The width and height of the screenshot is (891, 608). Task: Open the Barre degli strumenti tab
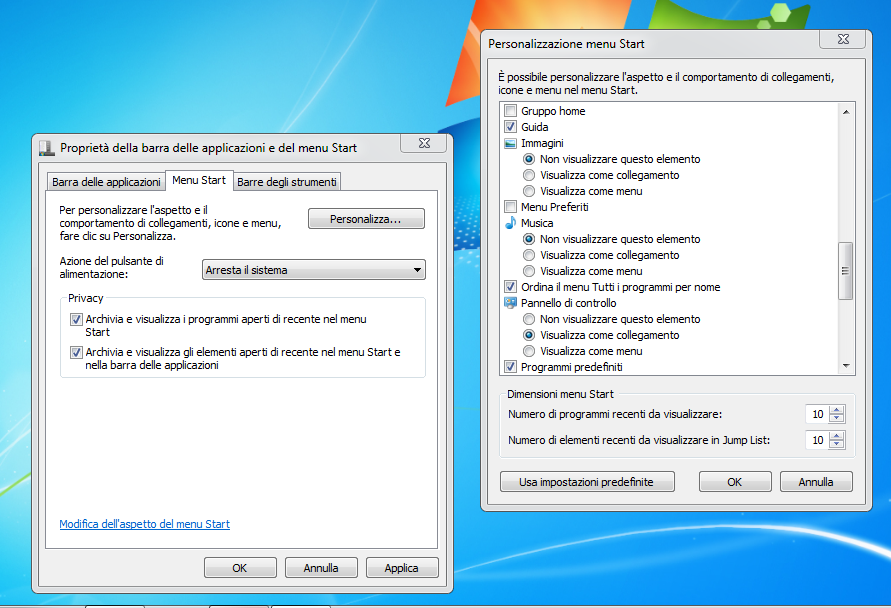pos(287,182)
